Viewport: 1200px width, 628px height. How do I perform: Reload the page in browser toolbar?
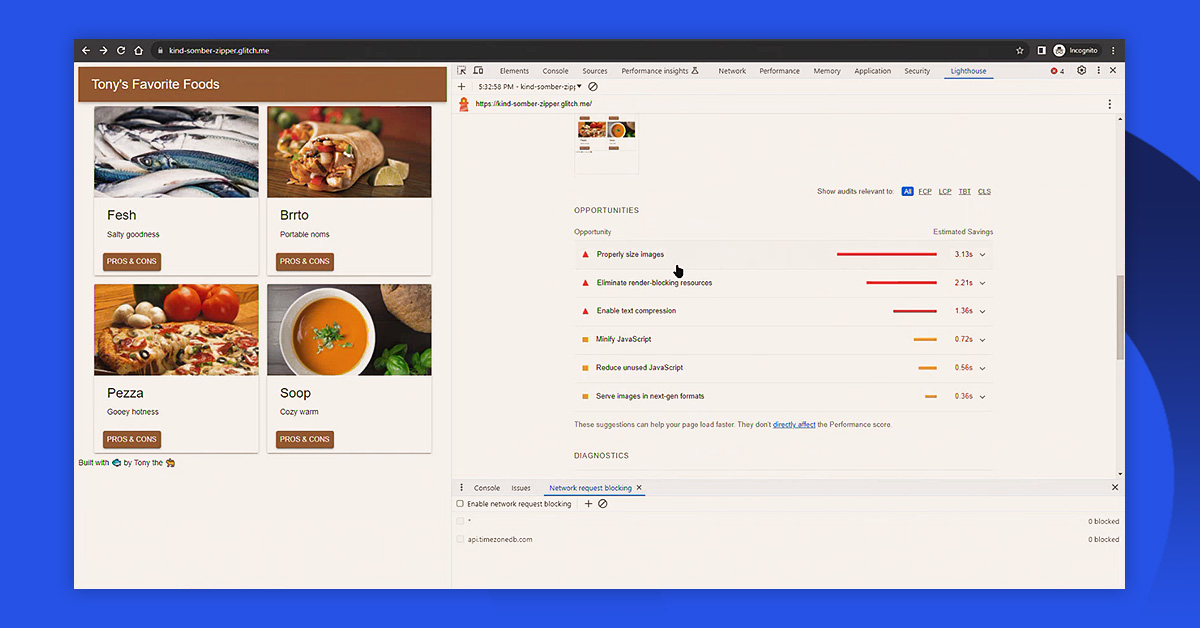(121, 50)
